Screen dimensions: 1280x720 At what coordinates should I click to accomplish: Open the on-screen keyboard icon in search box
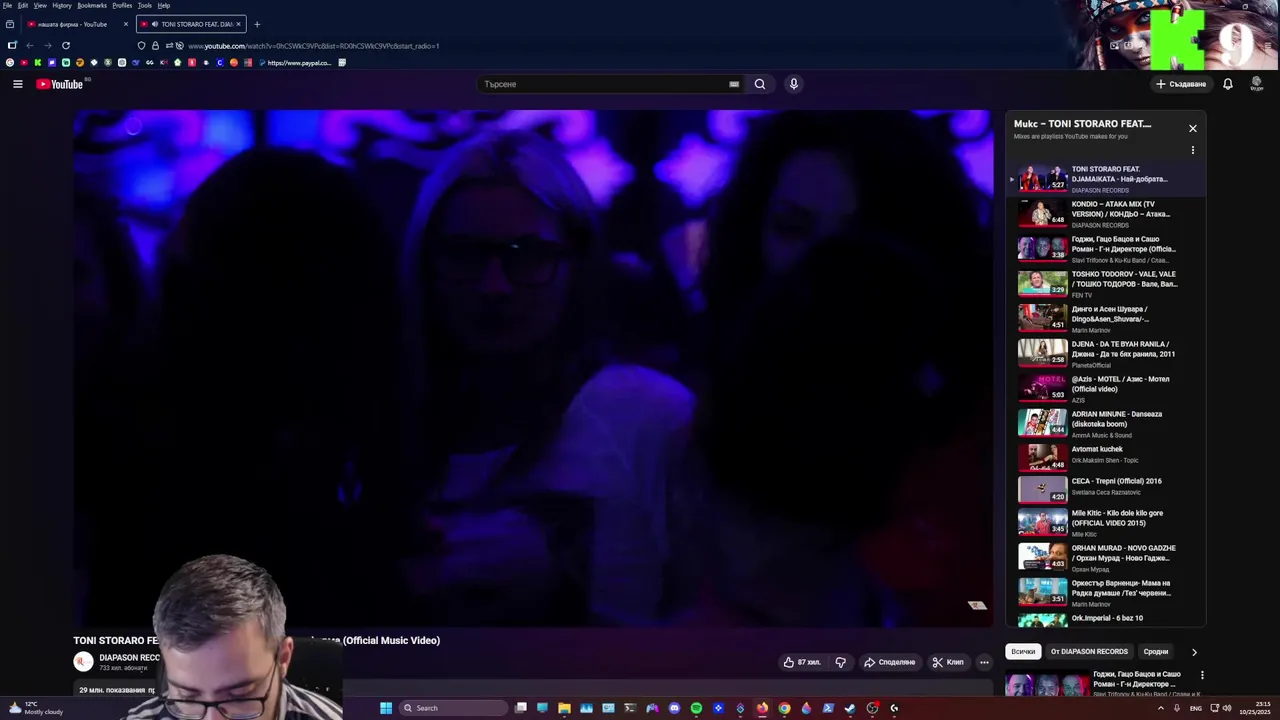[x=734, y=84]
